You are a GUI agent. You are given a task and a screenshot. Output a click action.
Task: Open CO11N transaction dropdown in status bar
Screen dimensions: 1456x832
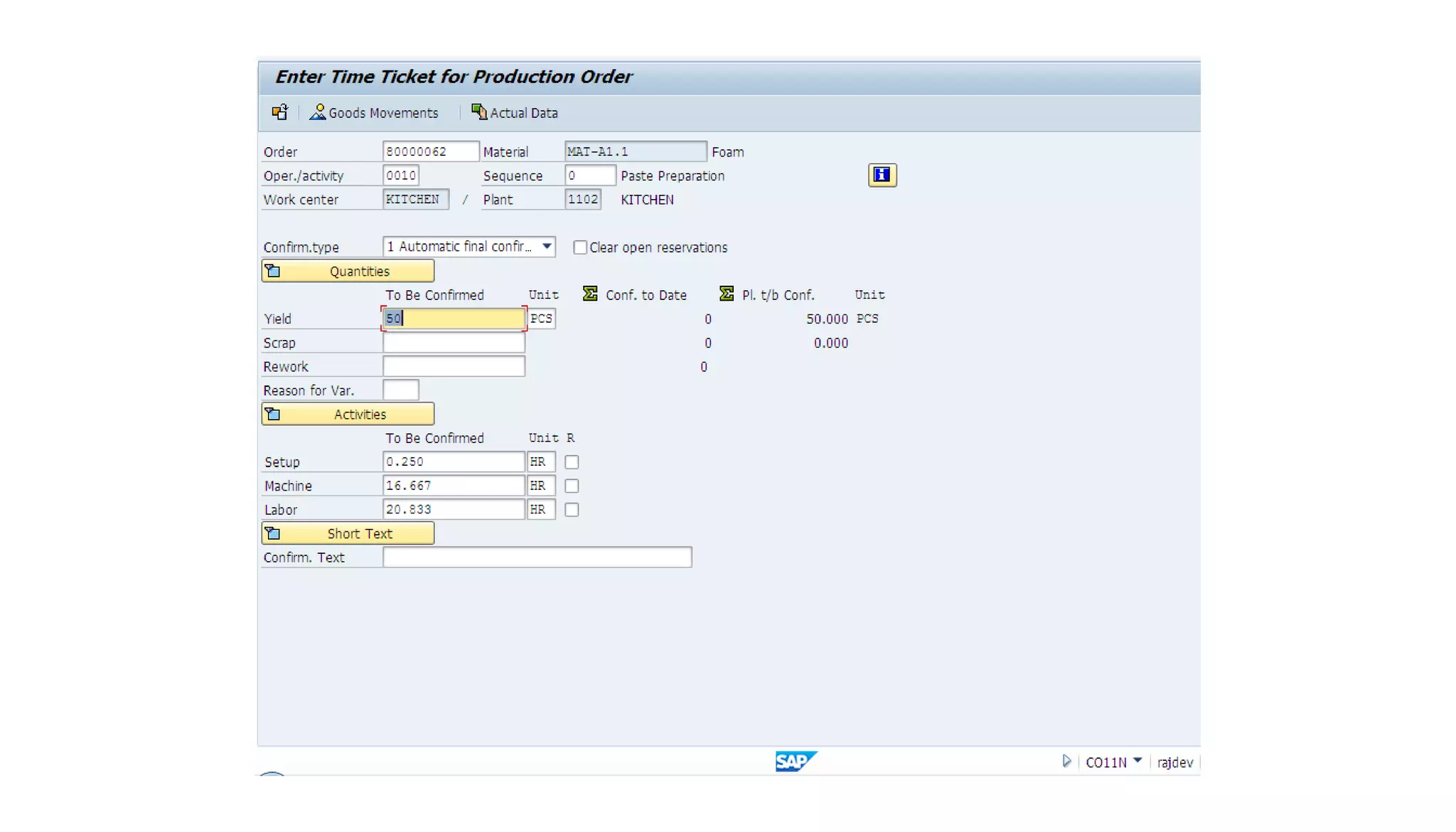point(1137,761)
